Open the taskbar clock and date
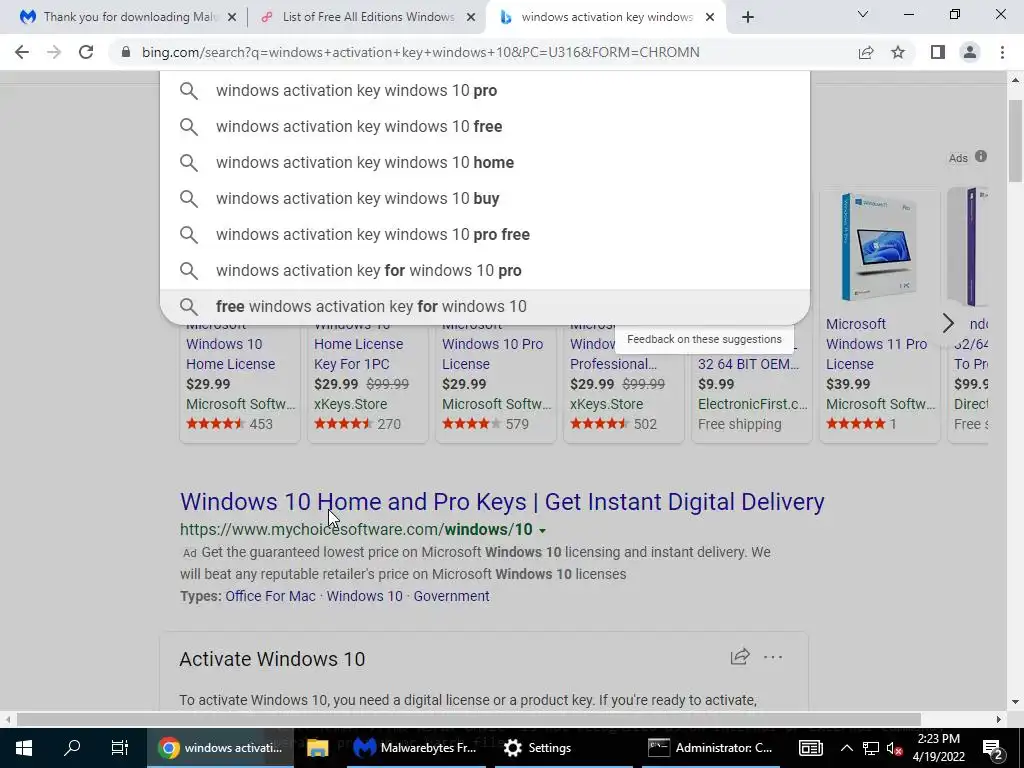 tap(938, 748)
